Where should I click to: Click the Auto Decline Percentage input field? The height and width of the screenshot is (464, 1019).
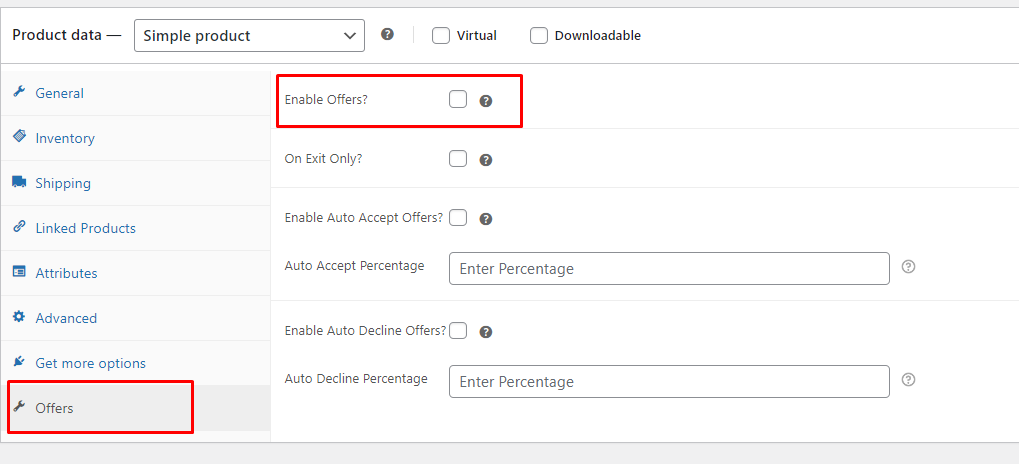tap(669, 381)
